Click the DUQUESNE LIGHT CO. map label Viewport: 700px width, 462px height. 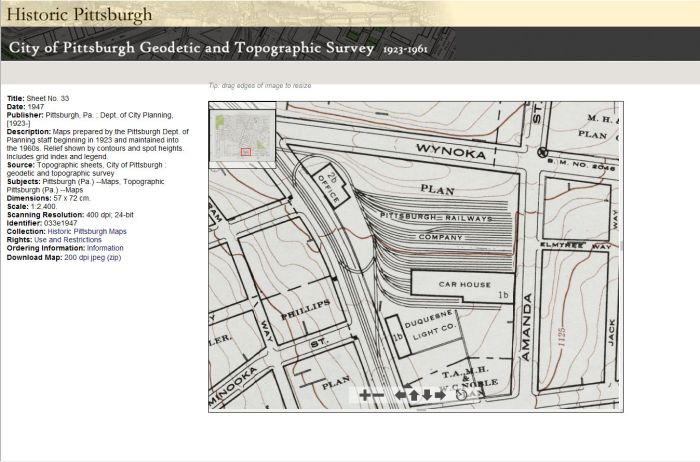pyautogui.click(x=430, y=325)
